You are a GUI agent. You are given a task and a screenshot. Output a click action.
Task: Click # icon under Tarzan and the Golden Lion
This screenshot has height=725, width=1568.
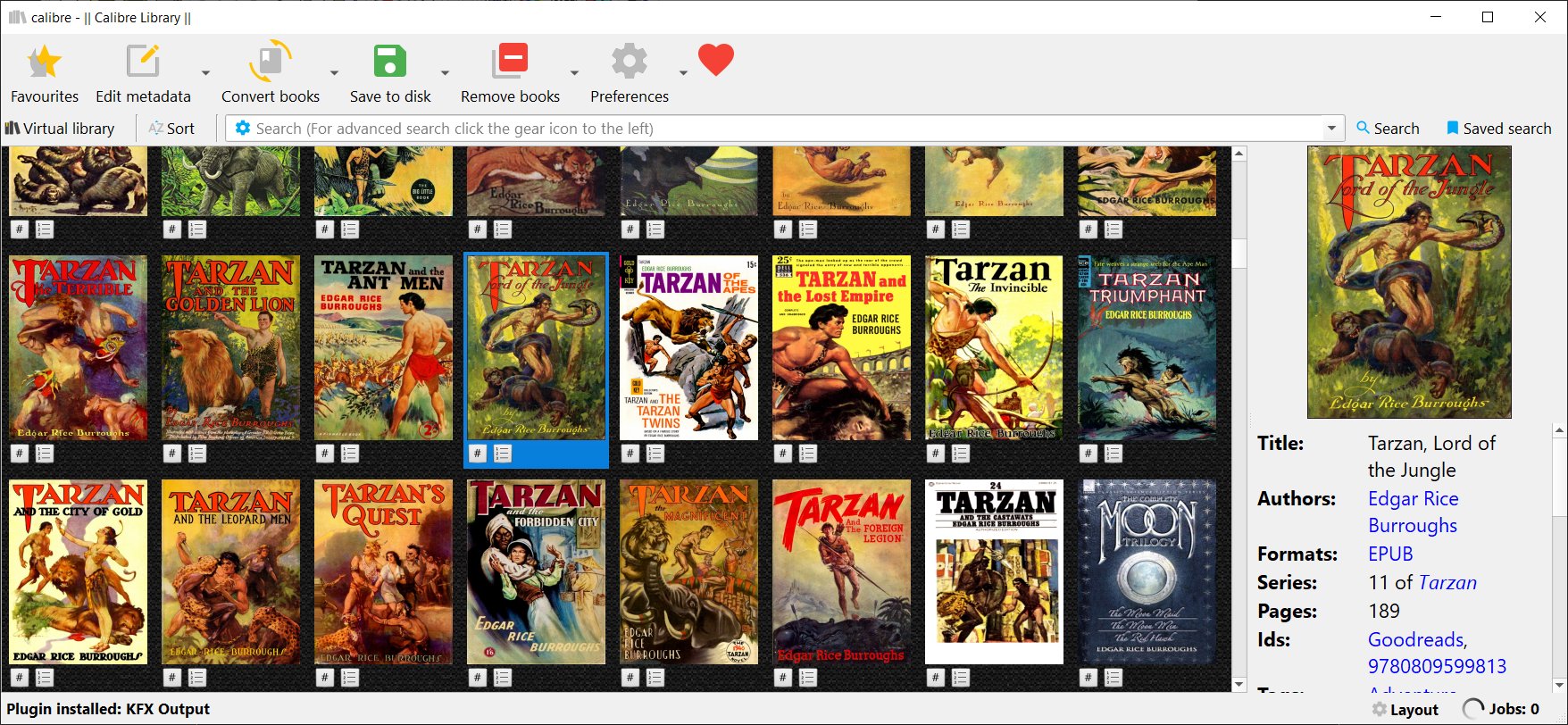(x=172, y=454)
